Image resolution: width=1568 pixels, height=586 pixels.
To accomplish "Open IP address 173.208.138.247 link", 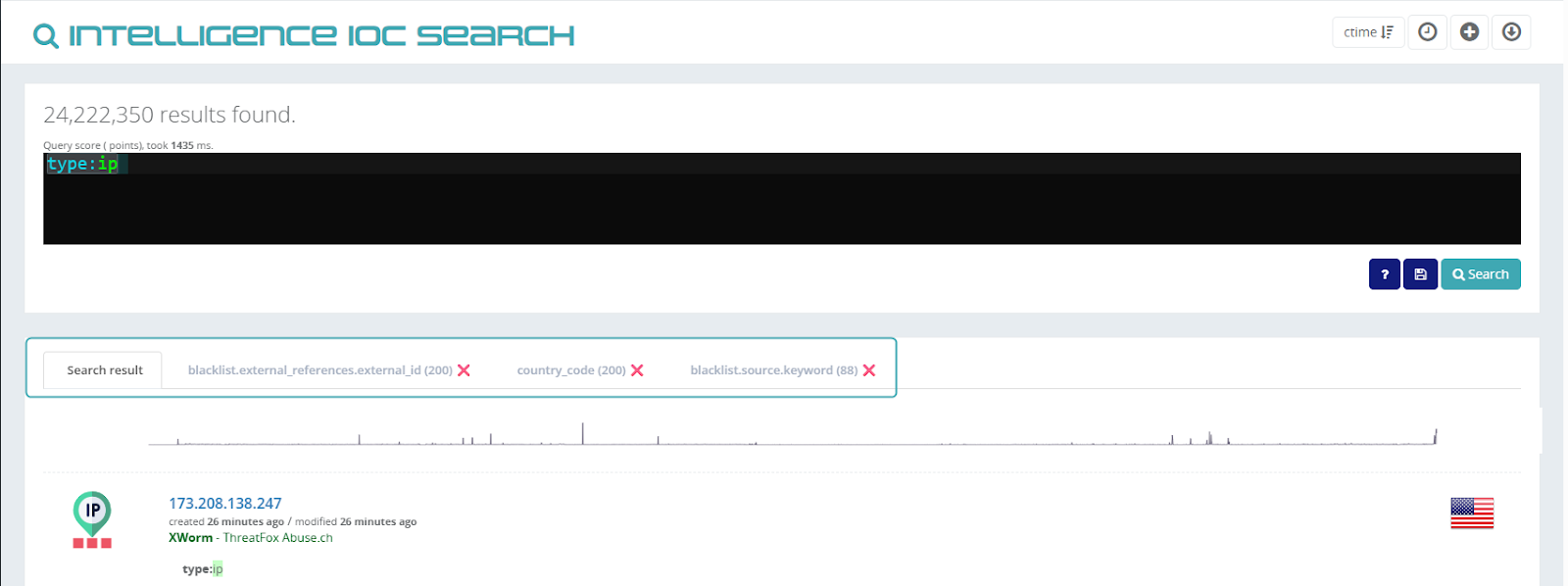I will pos(225,504).
